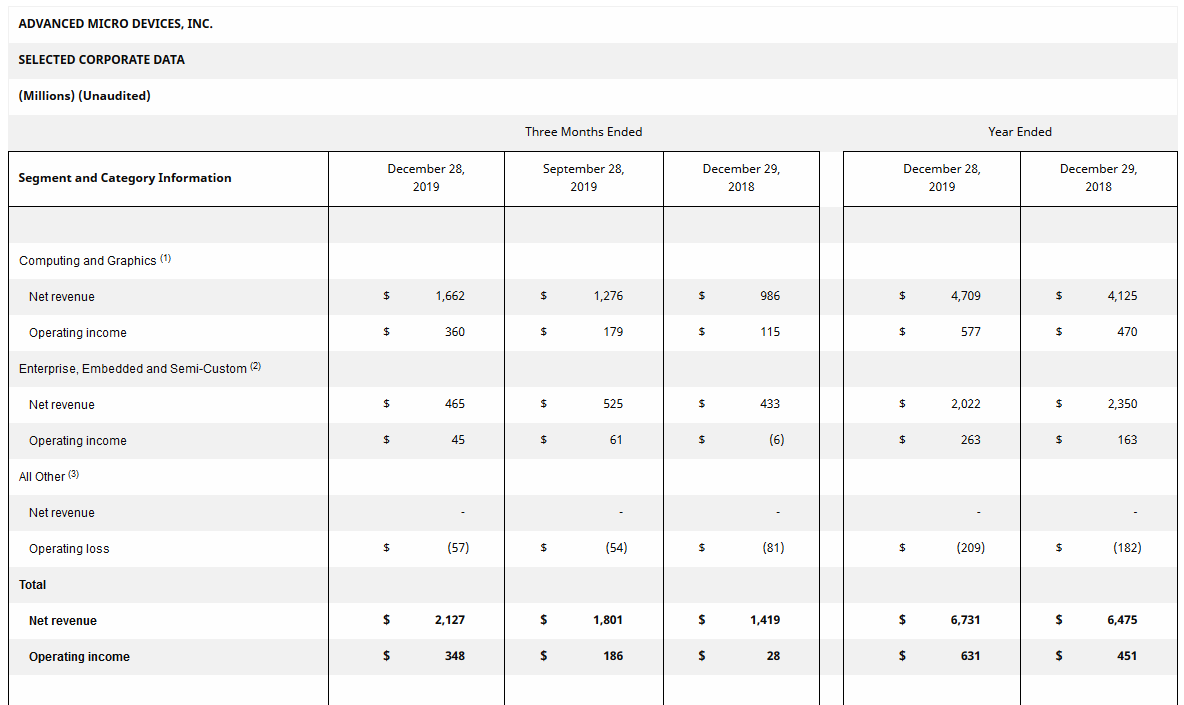1184x705 pixels.
Task: Click the SELECTED CORPORATE DATA heading
Action: [101, 60]
